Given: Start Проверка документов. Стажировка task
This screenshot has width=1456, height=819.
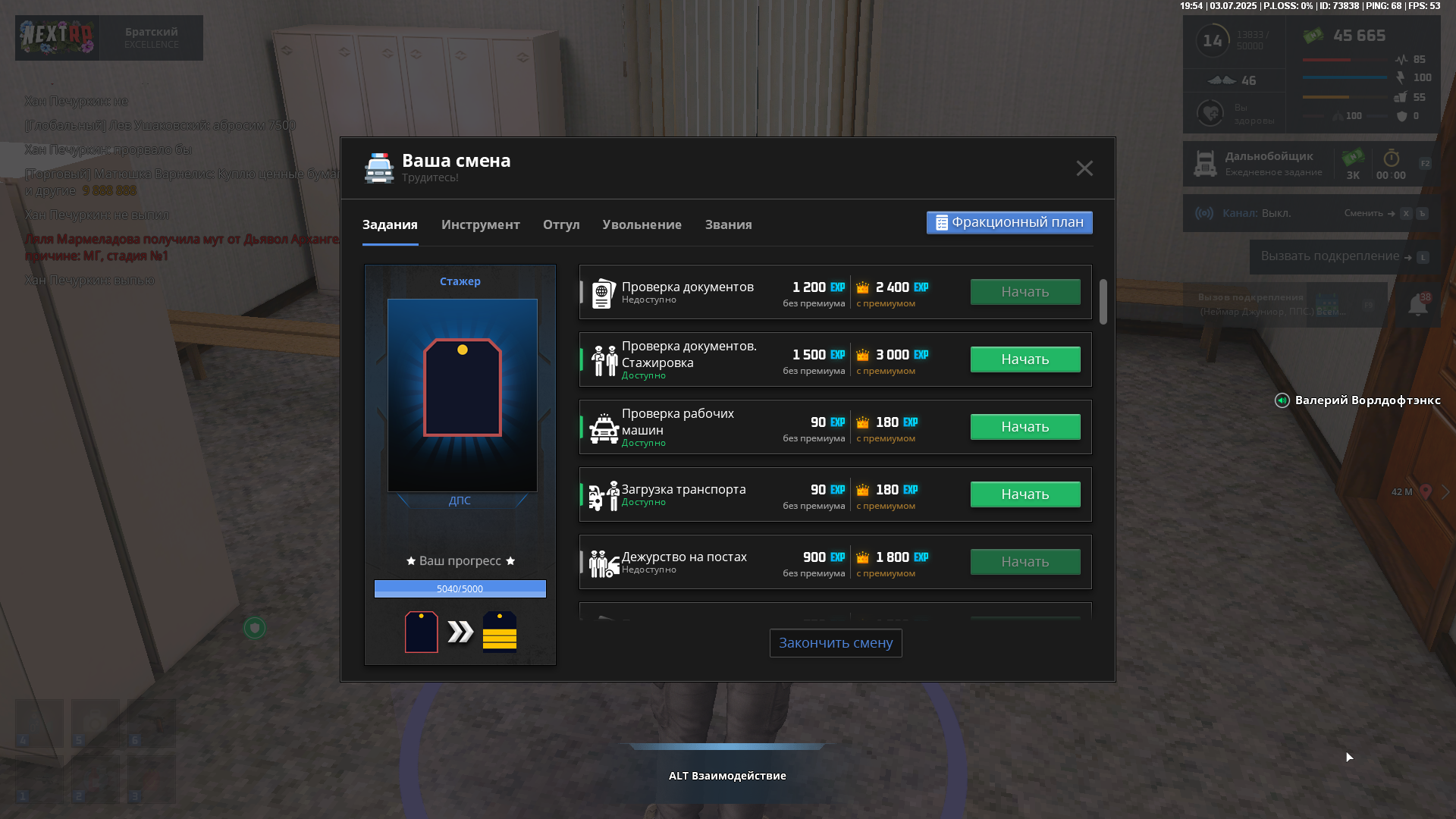Looking at the screenshot, I should 1025,359.
